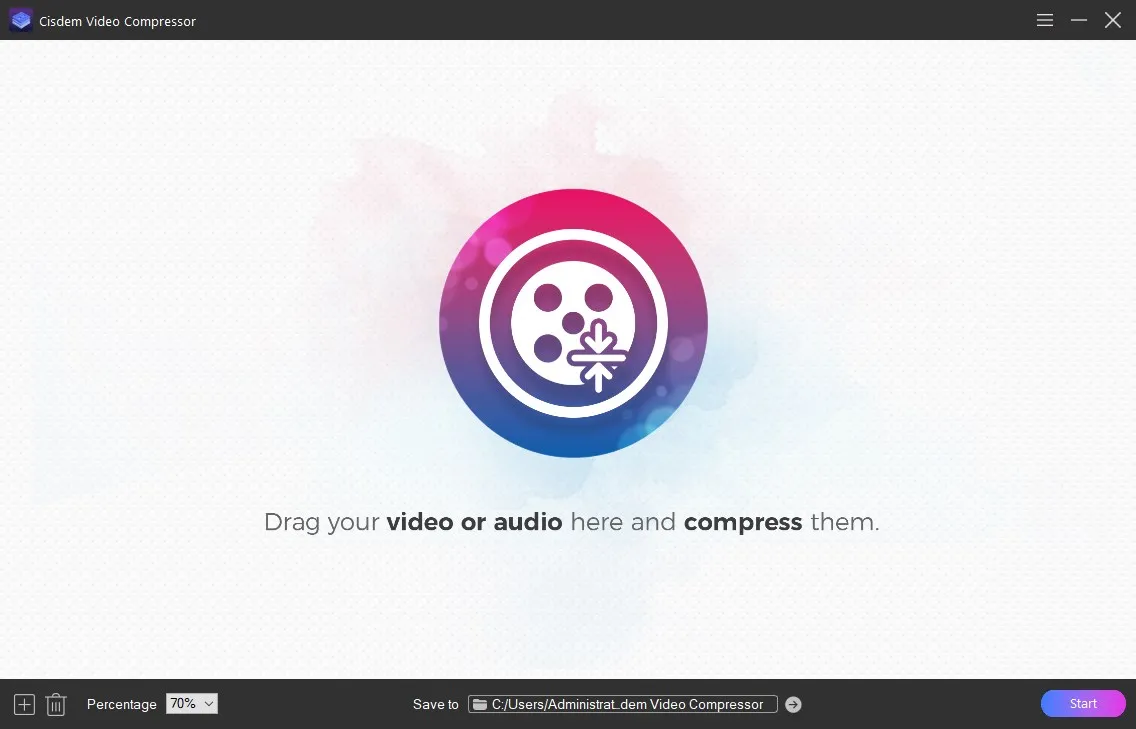Click the compress arrows inside the reel graphic
Image resolution: width=1136 pixels, height=729 pixels.
tap(598, 357)
